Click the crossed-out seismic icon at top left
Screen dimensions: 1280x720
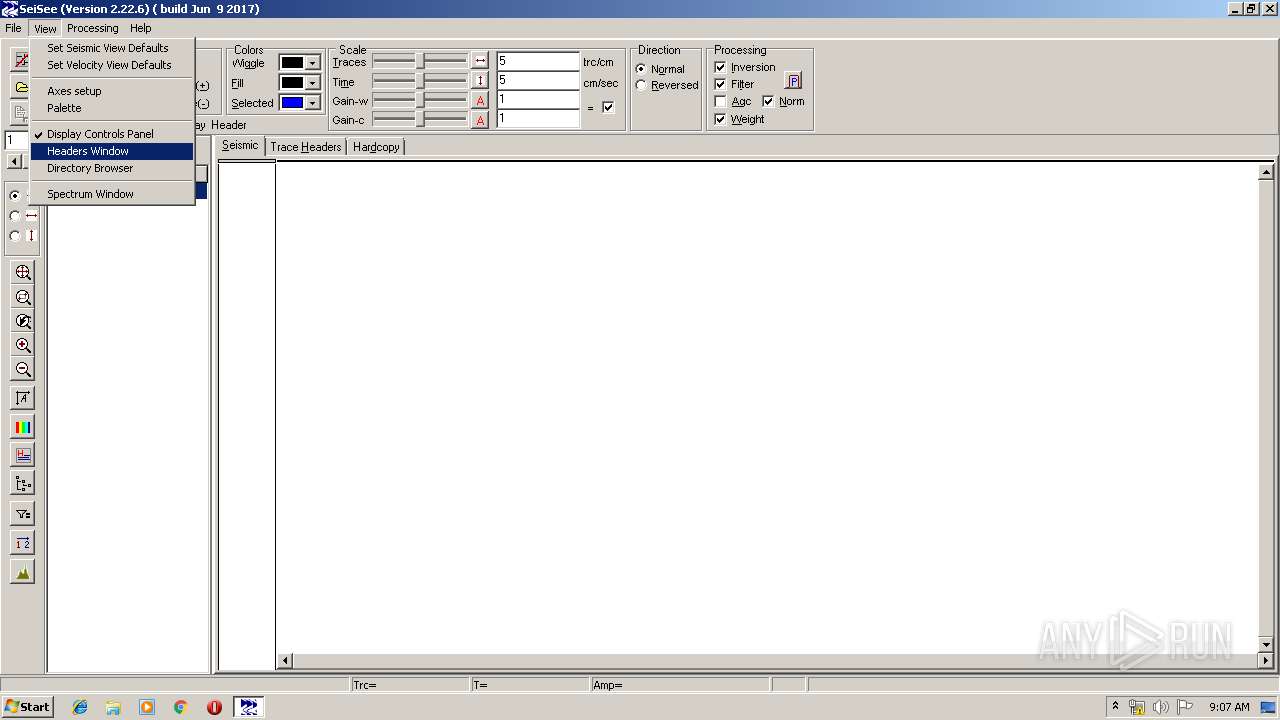point(20,61)
